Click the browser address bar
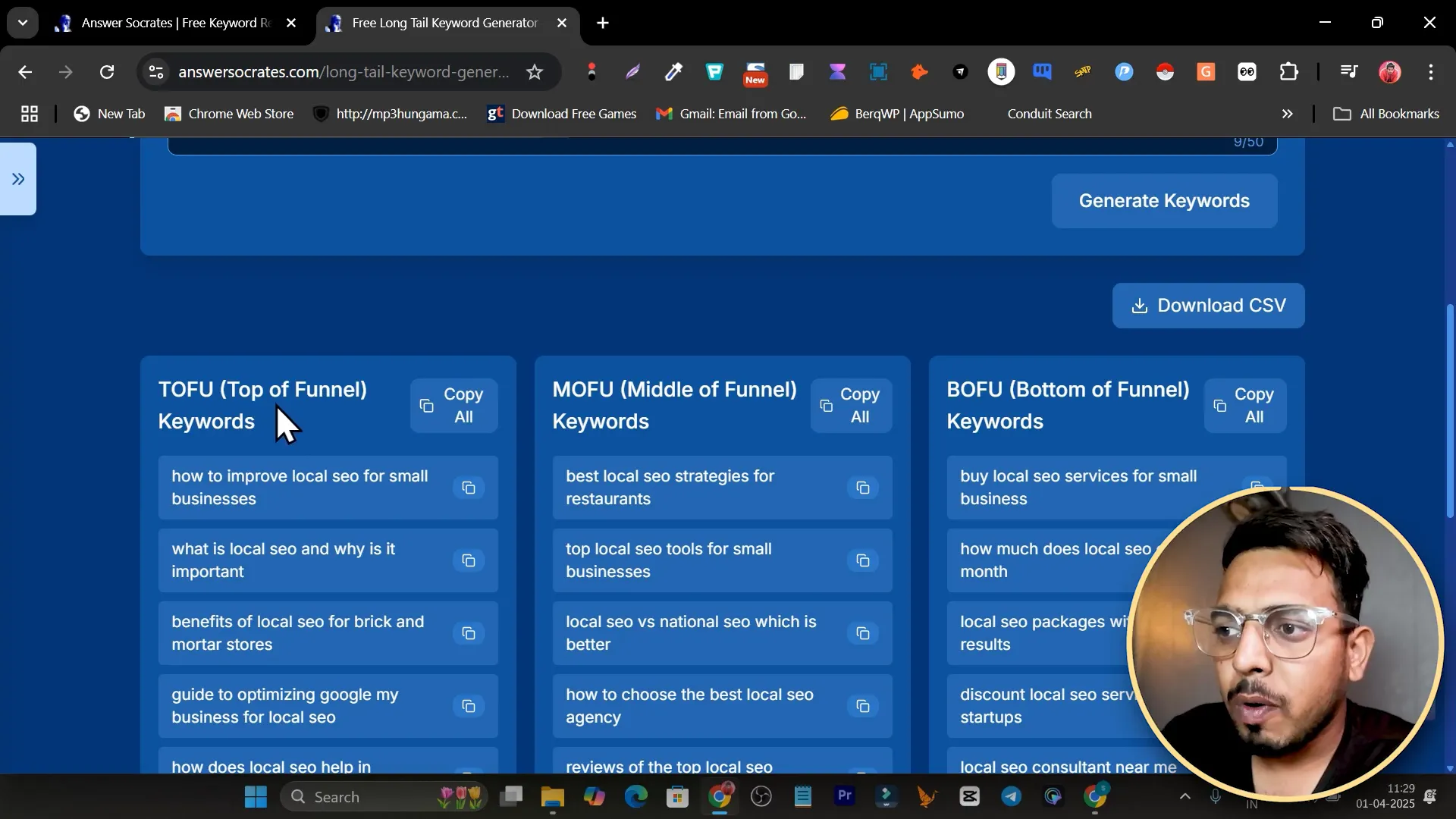The image size is (1456, 819). [343, 72]
